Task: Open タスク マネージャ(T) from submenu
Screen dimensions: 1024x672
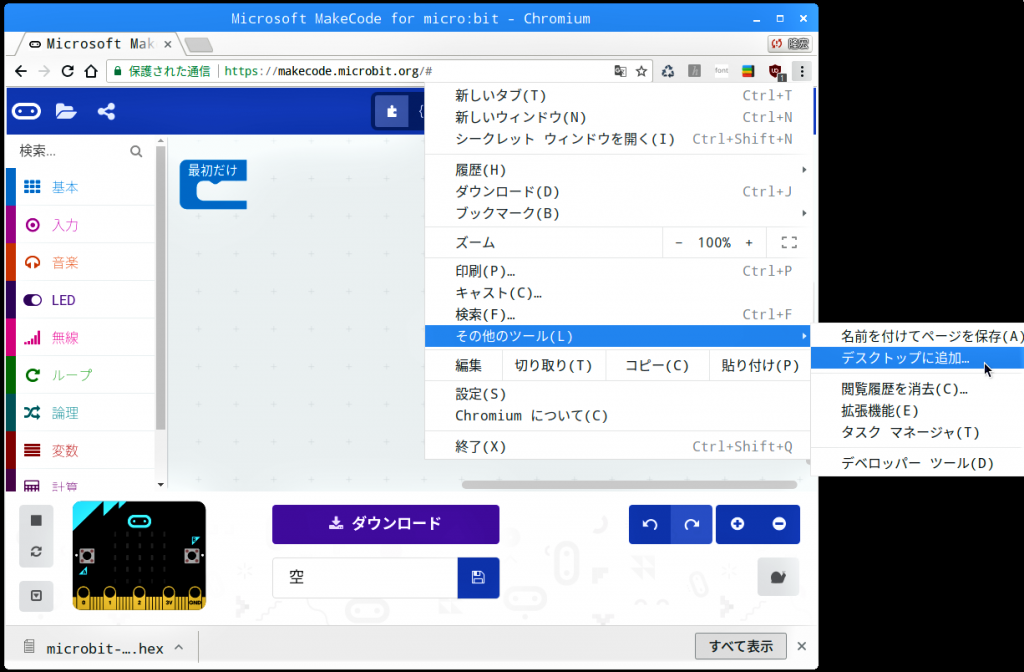Action: click(x=917, y=432)
